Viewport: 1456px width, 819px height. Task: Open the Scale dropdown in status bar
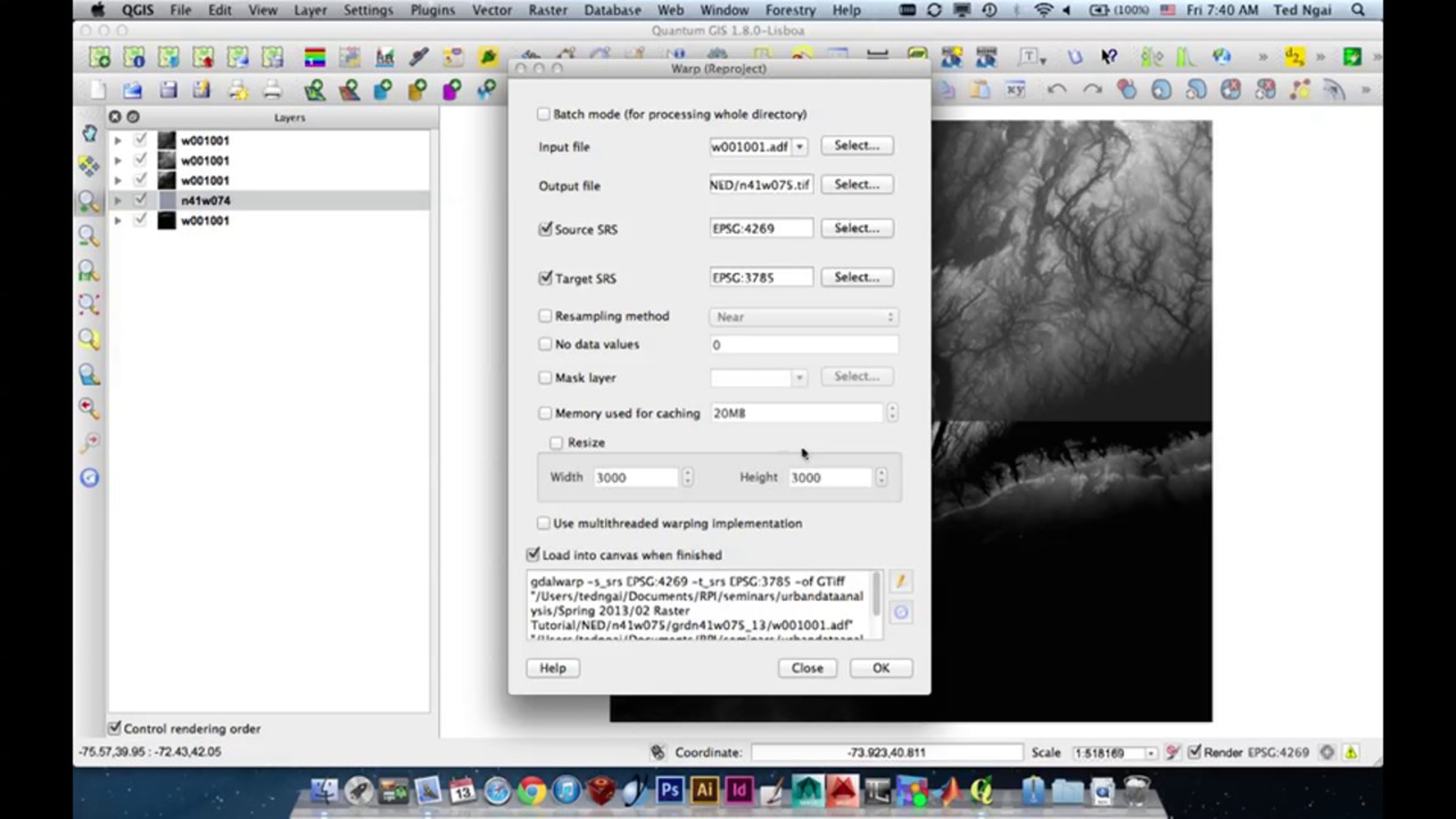[x=1150, y=753]
